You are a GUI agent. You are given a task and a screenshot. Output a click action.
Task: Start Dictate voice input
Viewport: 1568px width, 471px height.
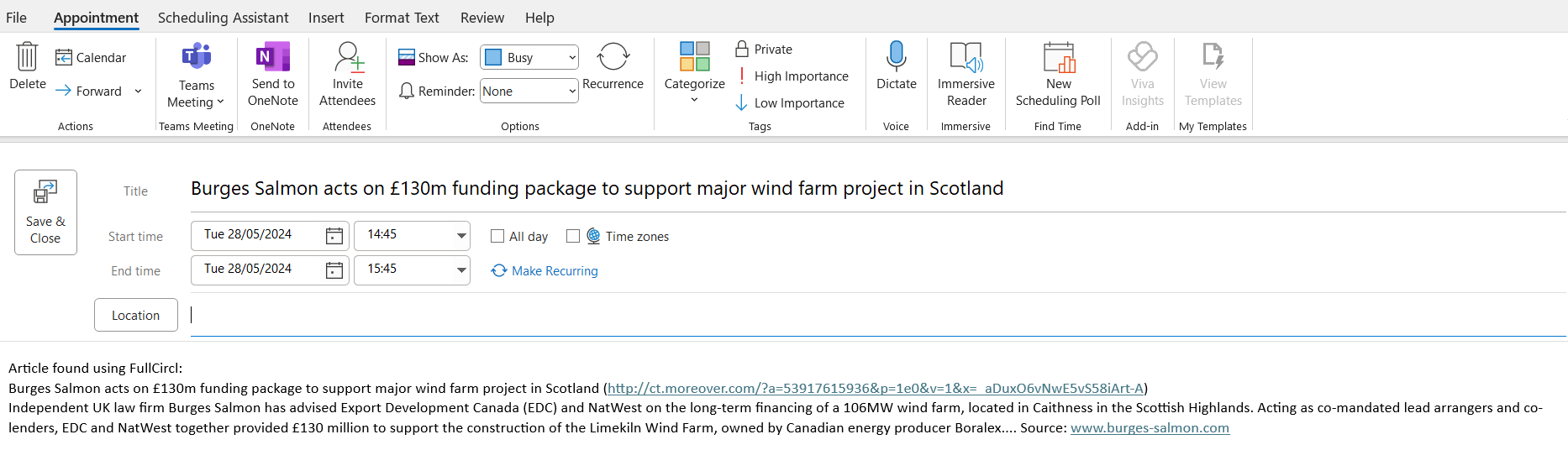tap(896, 66)
